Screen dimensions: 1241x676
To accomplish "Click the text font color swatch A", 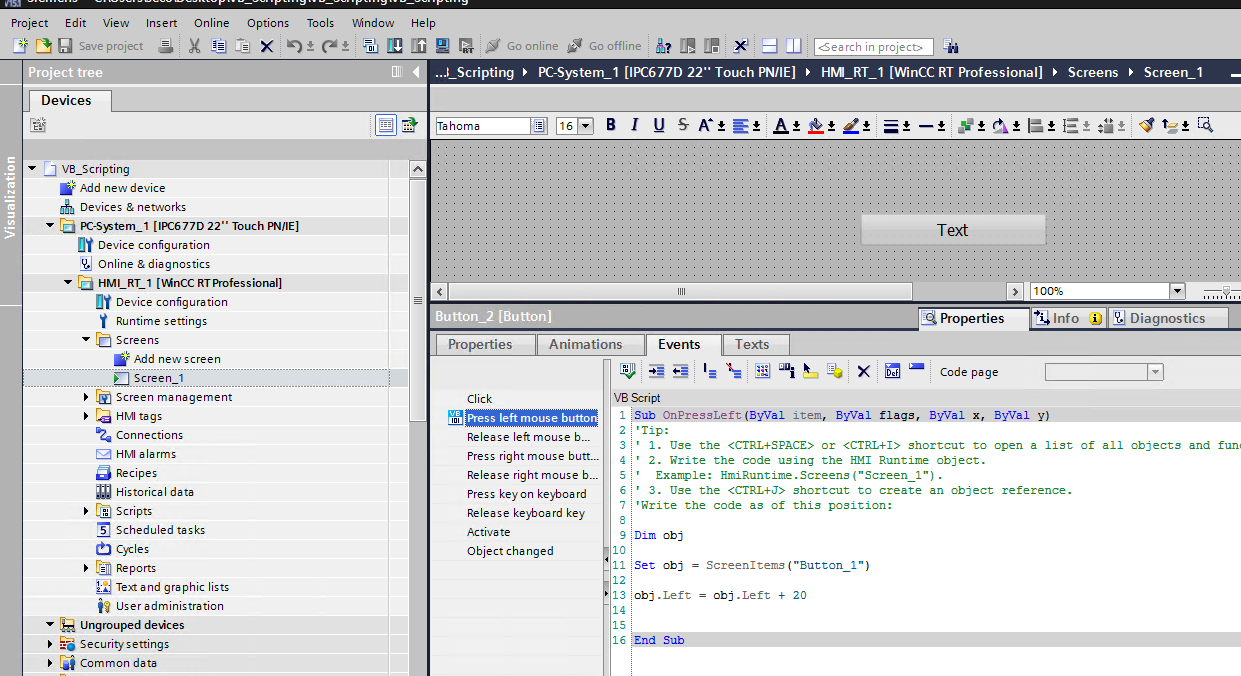I will pos(781,125).
